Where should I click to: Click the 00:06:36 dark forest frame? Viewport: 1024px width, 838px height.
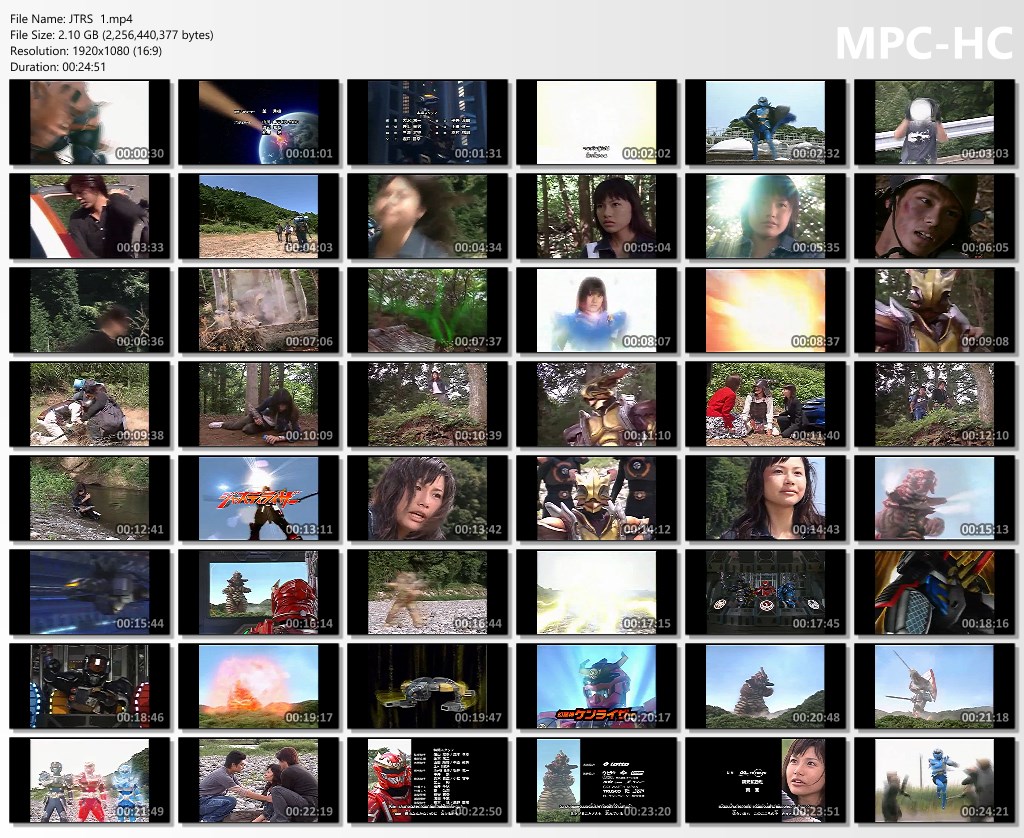click(89, 310)
